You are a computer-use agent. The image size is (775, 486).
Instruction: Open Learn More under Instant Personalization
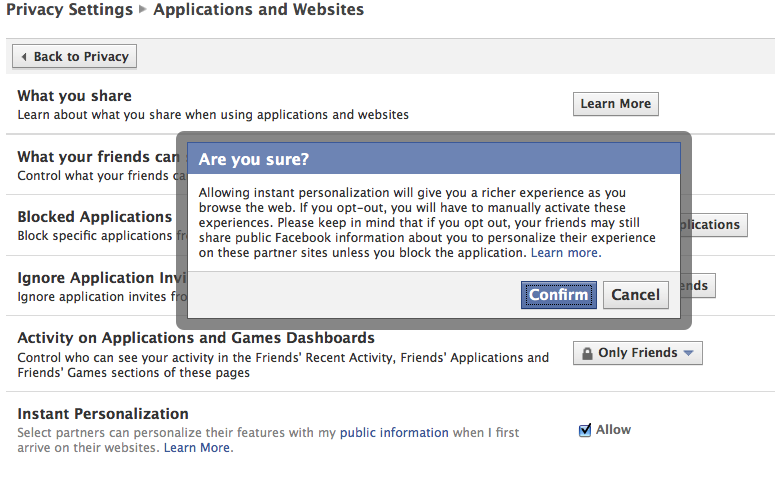[x=198, y=448]
